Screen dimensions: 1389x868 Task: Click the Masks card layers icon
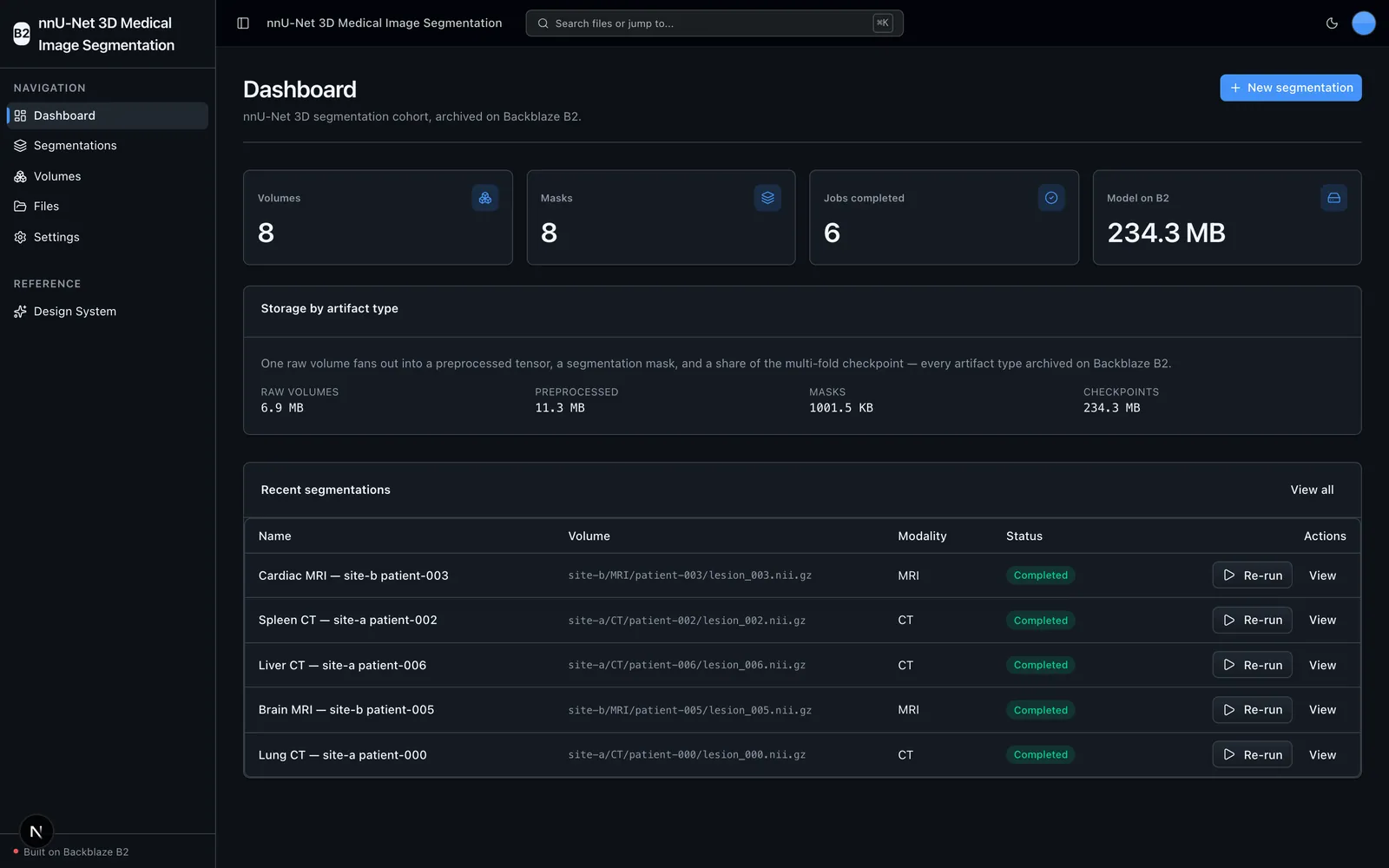click(x=768, y=198)
